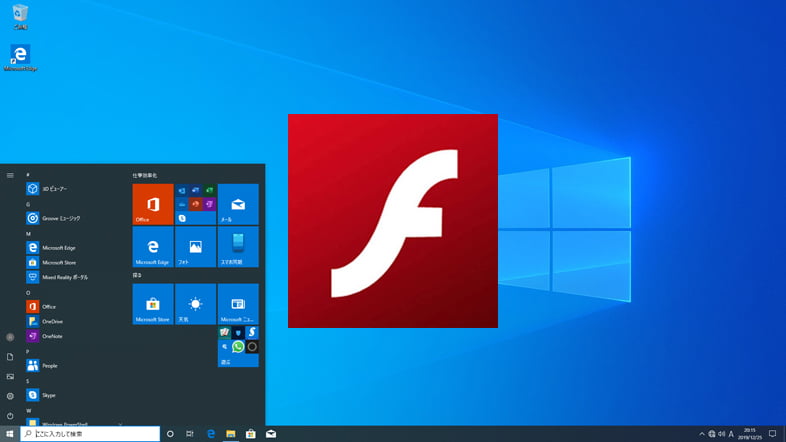Click the Power button in Start
This screenshot has width=786, height=442.
pos(10,415)
